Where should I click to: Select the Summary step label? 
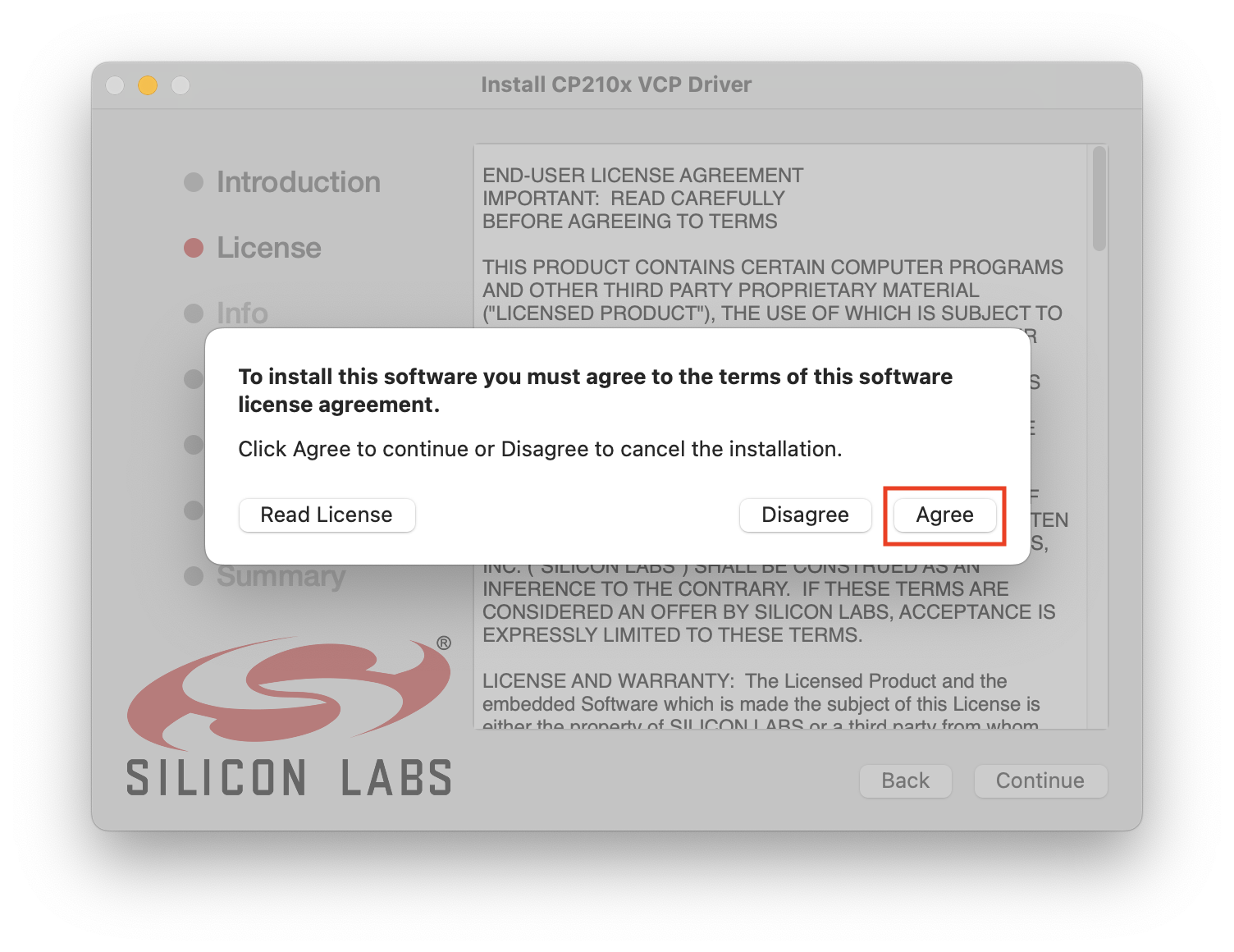tap(281, 576)
